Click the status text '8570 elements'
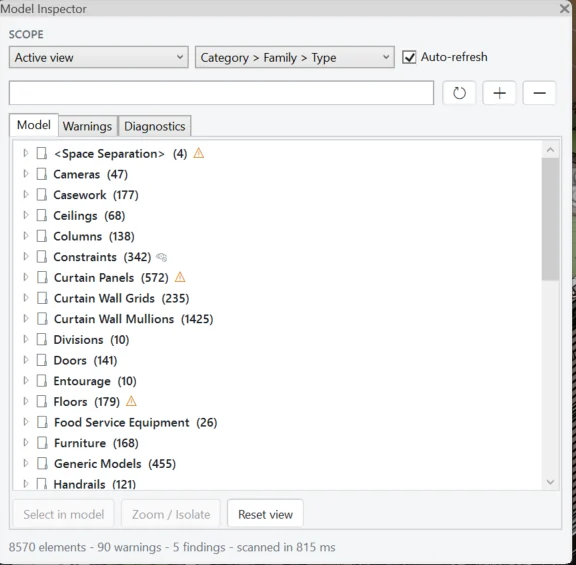576x565 pixels. coord(47,547)
